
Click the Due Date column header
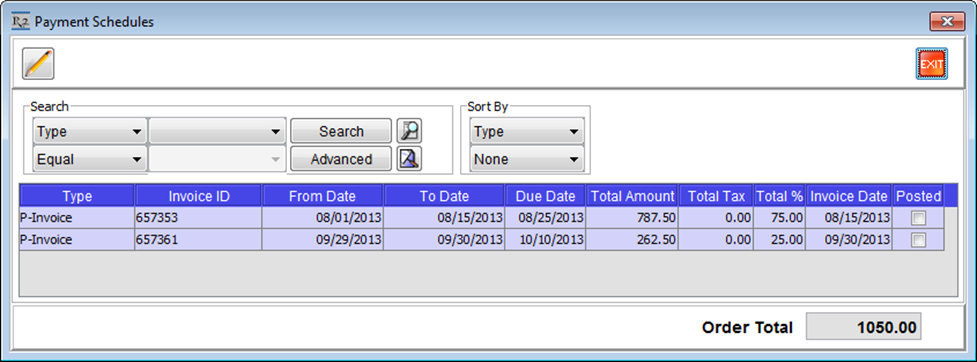545,196
